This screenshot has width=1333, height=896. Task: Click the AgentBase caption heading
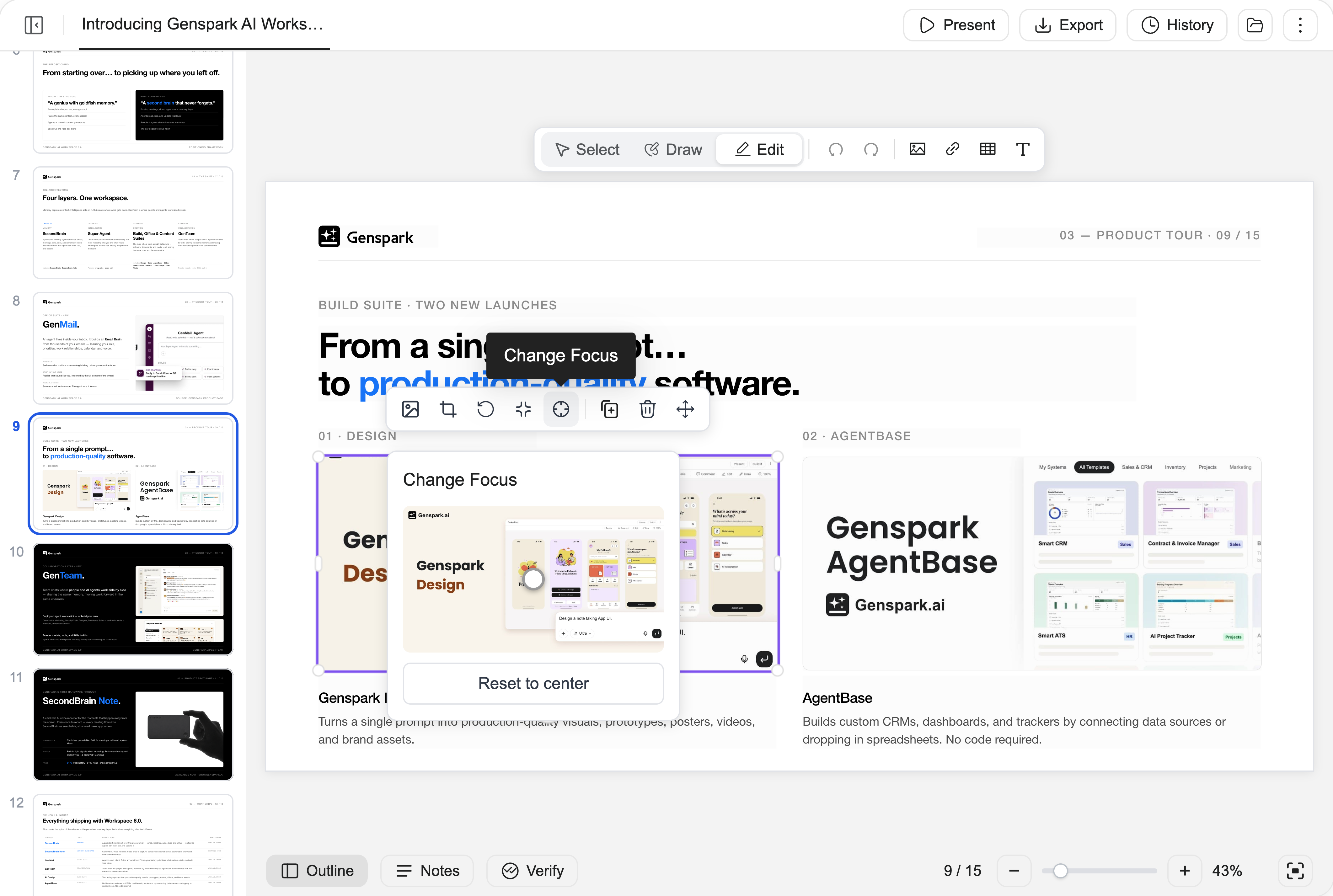point(837,698)
